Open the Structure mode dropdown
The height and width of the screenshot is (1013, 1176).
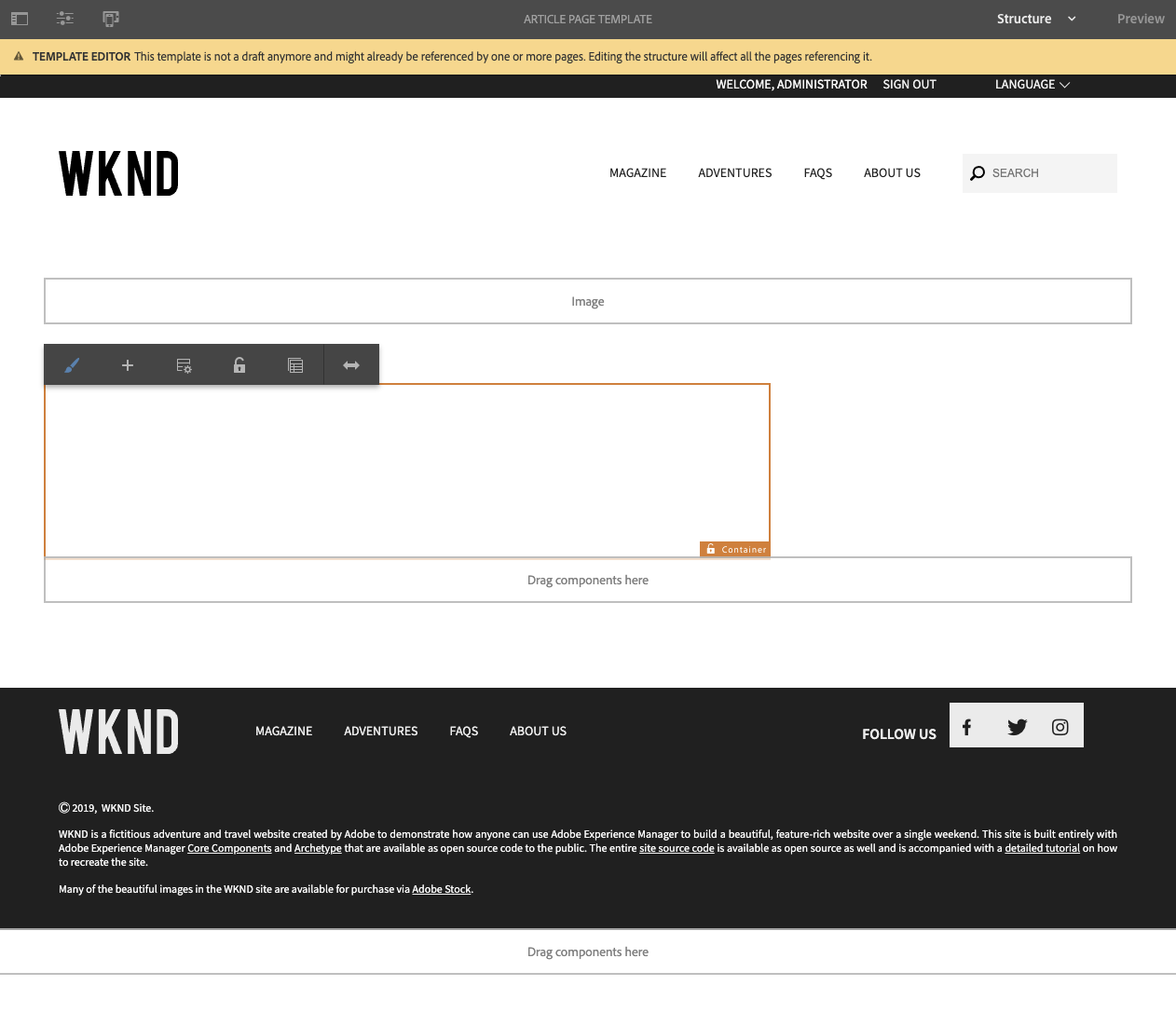[1034, 19]
